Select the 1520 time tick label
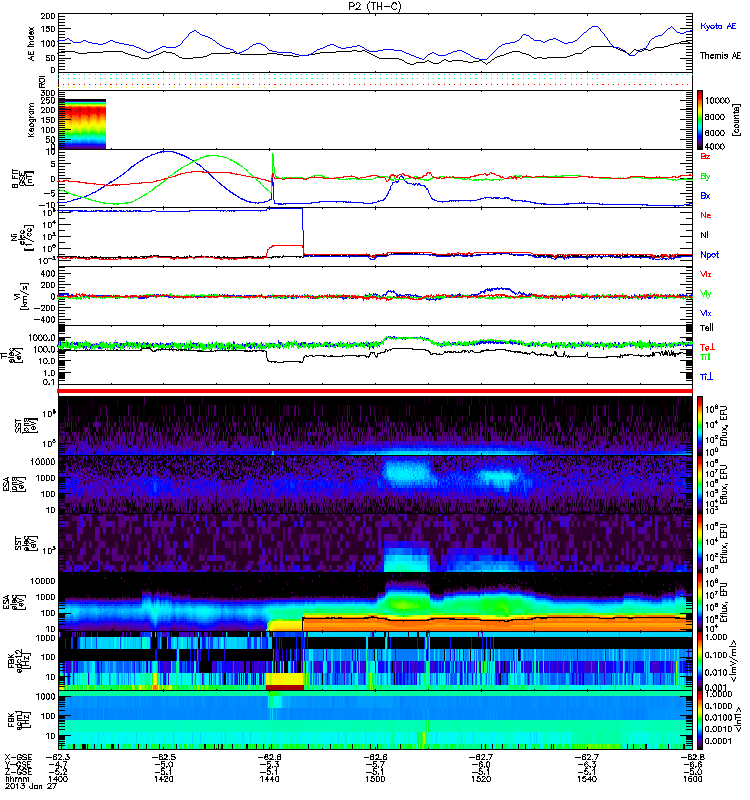Viewport: 750px width, 800px height. tap(482, 779)
